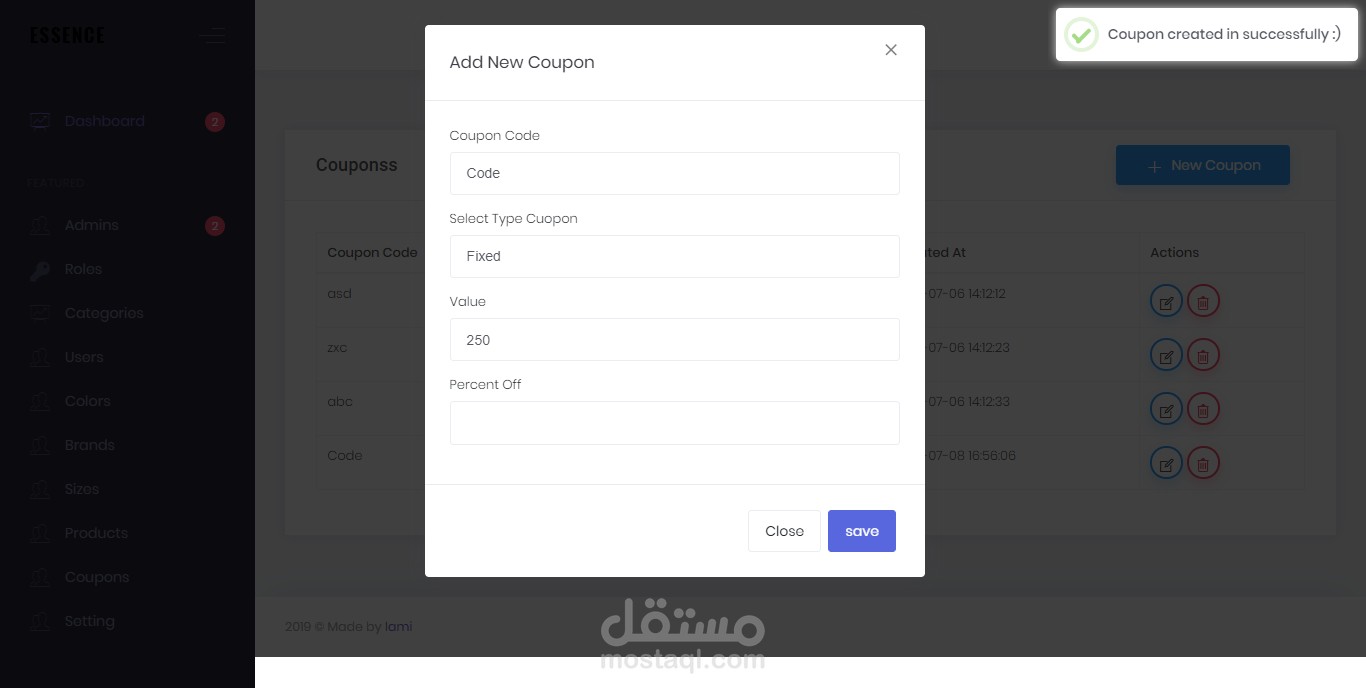Open Categories in the sidebar menu
This screenshot has width=1366, height=688.
[104, 313]
